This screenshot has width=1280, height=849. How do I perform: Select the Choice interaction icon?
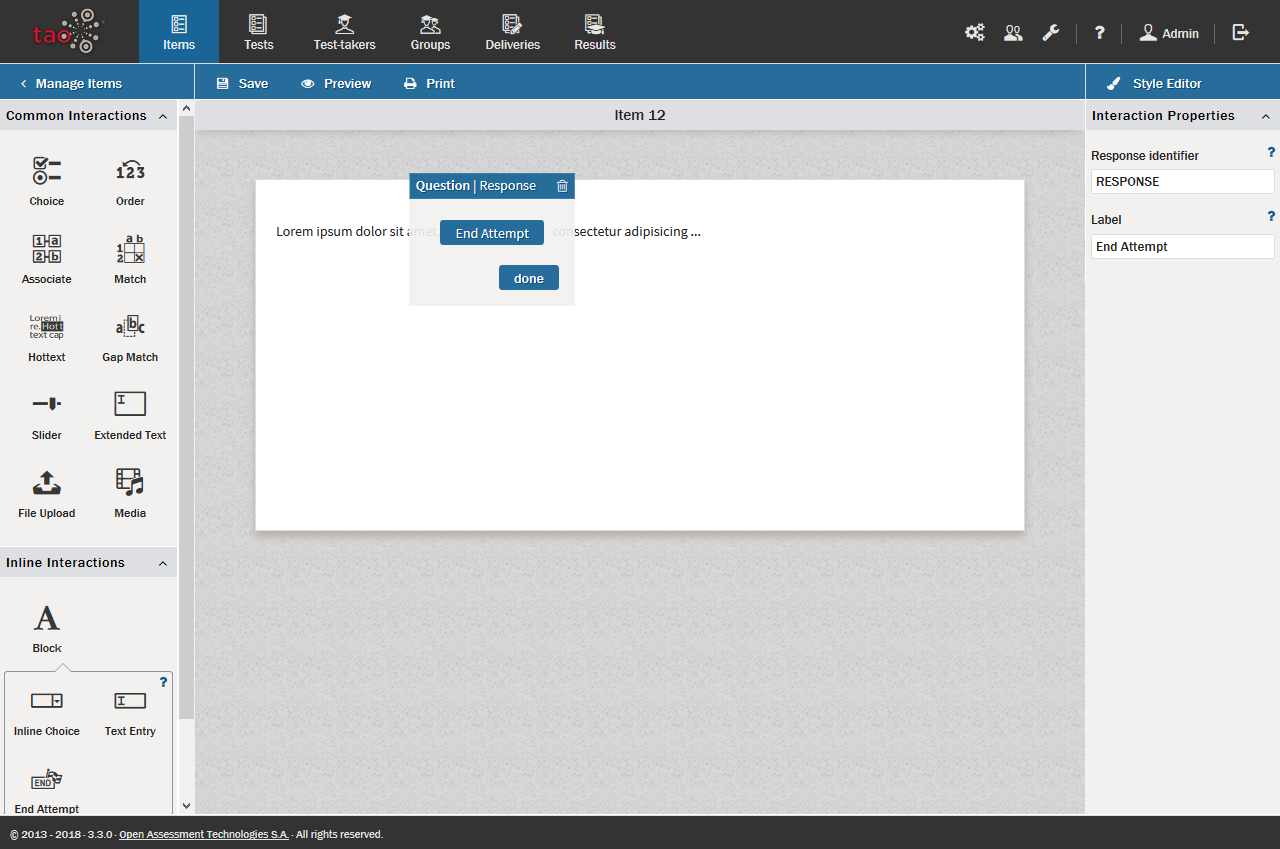point(46,171)
